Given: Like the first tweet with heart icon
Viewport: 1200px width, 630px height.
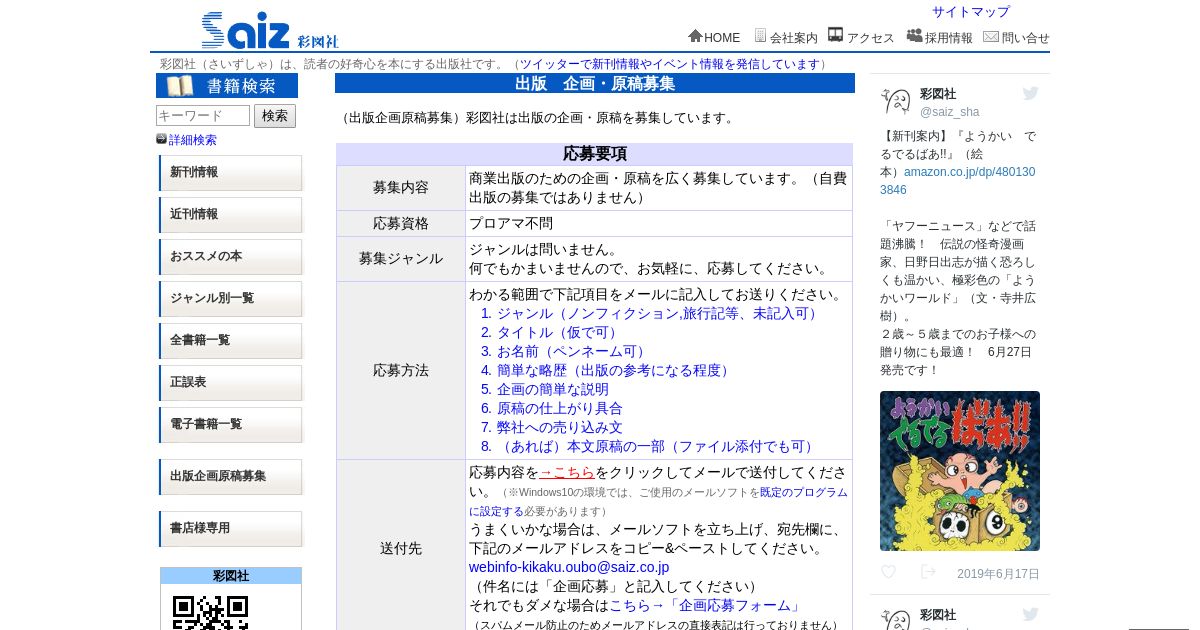Looking at the screenshot, I should point(888,573).
